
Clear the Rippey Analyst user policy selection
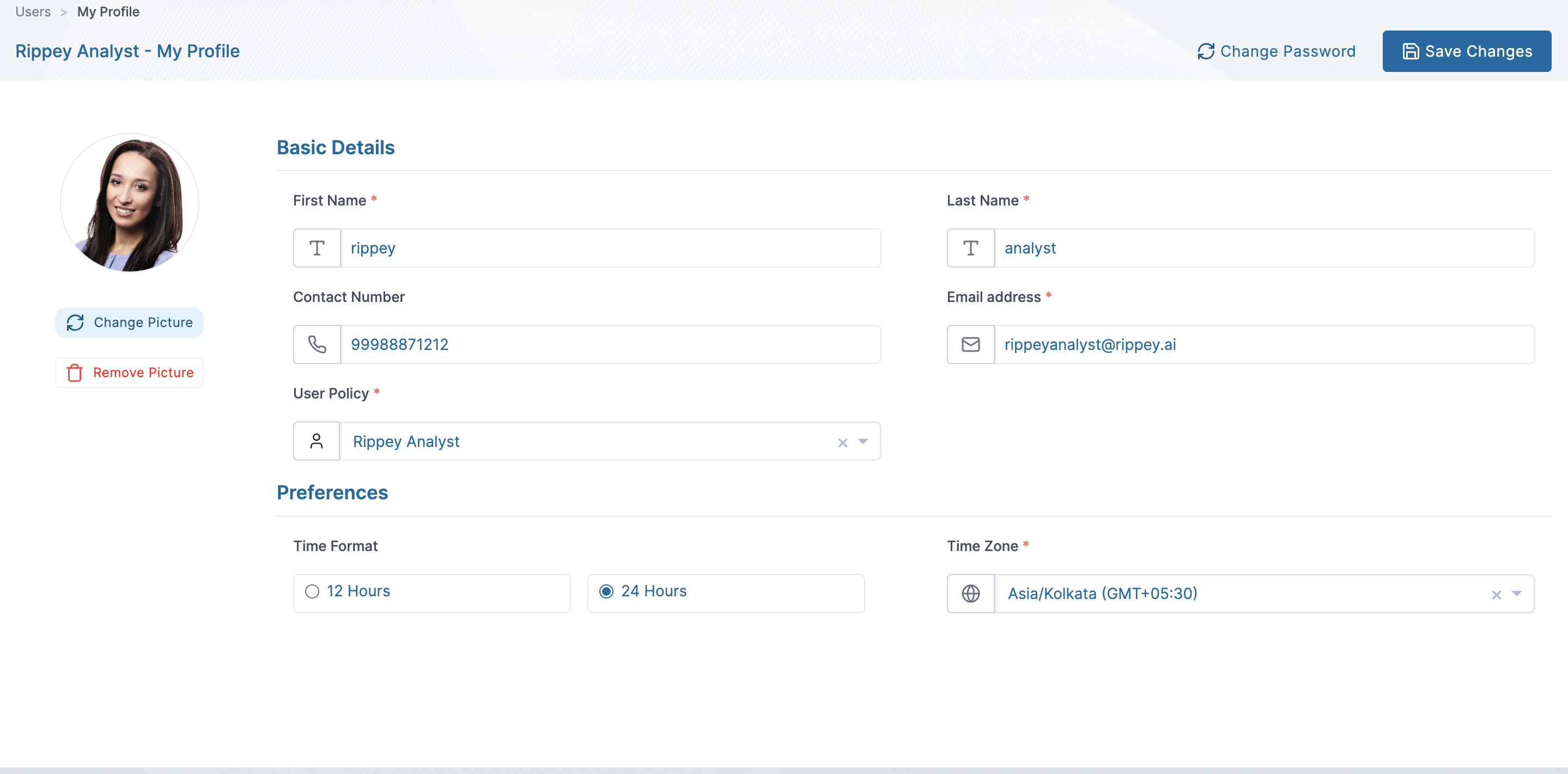(842, 443)
